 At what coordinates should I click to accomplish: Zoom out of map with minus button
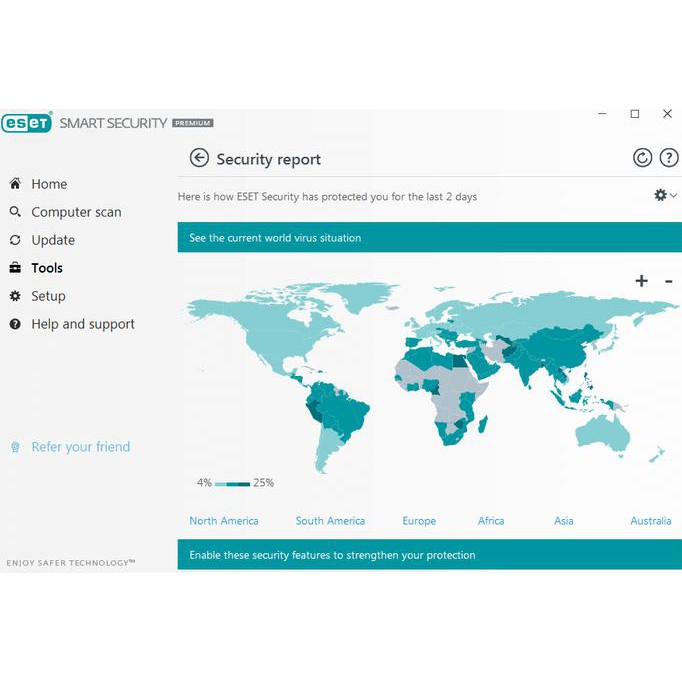point(669,281)
